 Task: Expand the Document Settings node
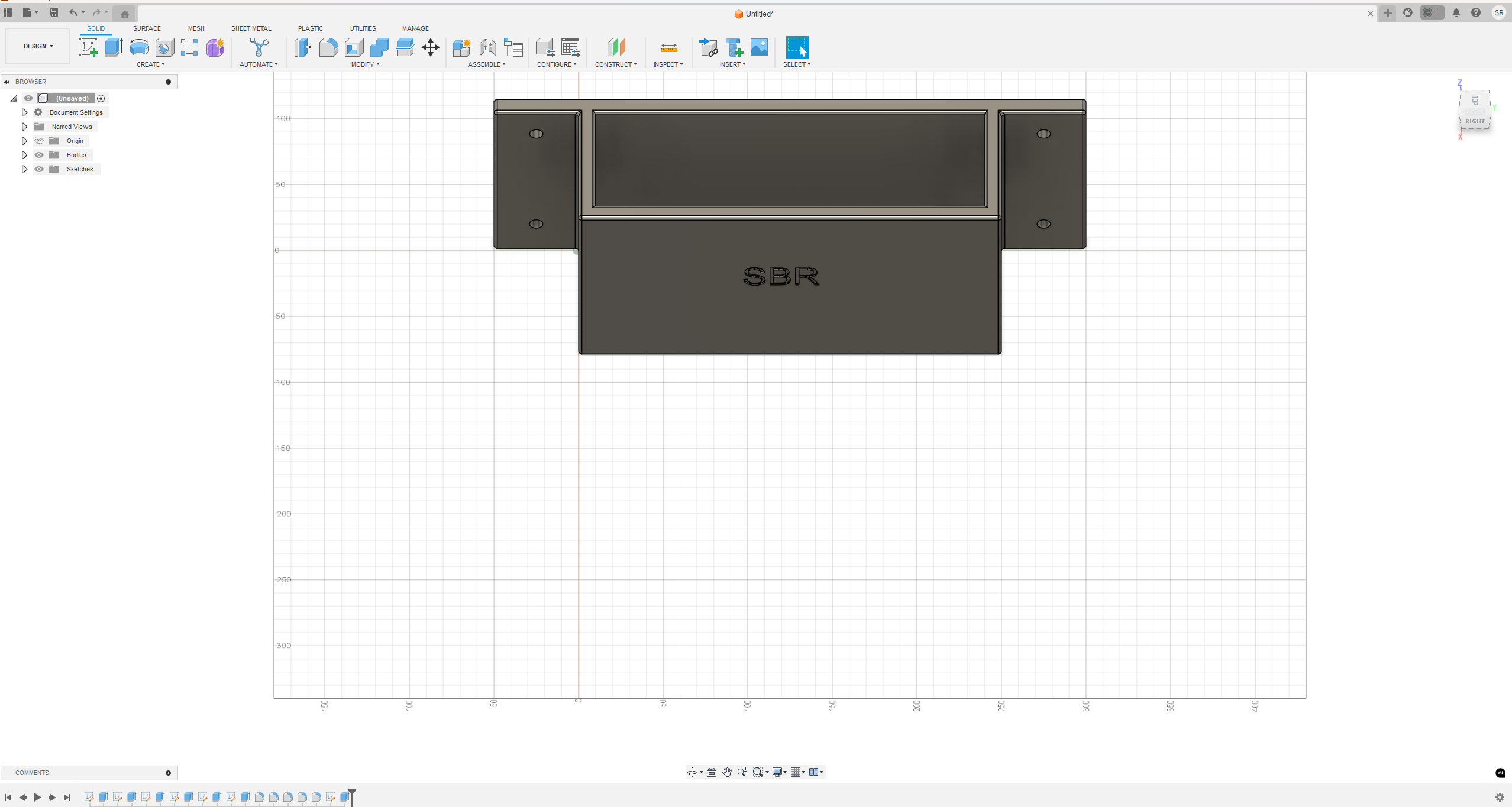click(x=24, y=112)
